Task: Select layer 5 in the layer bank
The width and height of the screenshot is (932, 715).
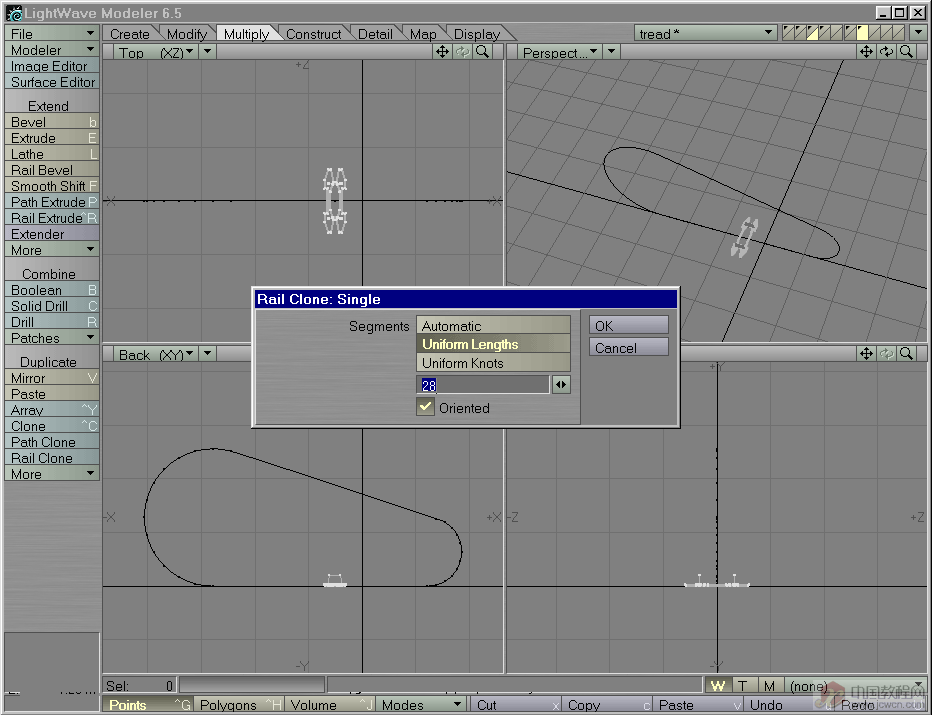Action: click(x=837, y=33)
